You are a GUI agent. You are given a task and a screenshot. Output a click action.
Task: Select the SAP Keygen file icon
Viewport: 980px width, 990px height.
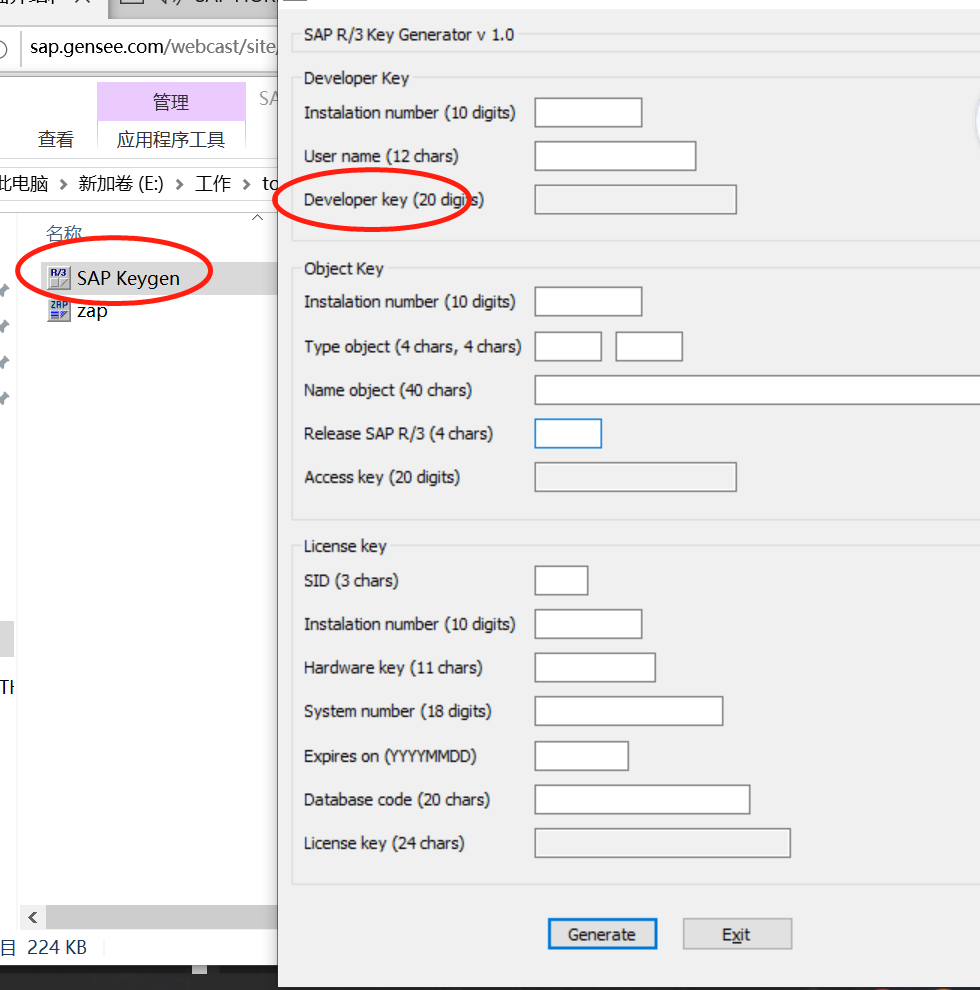59,278
